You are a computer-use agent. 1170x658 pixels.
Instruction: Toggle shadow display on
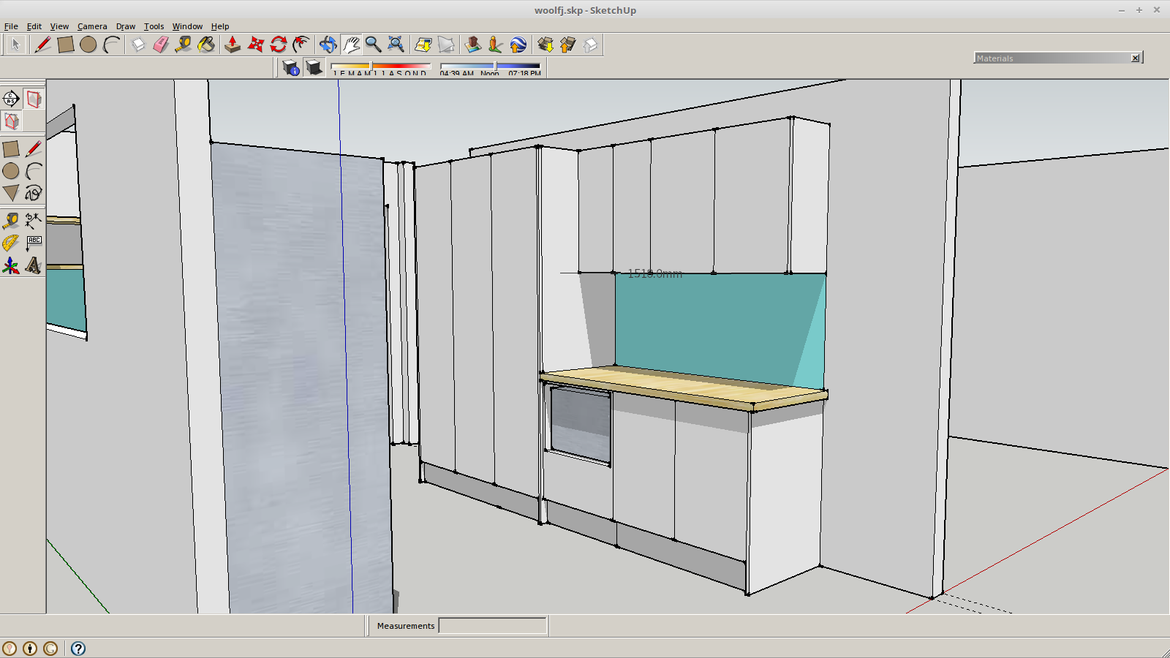(314, 67)
